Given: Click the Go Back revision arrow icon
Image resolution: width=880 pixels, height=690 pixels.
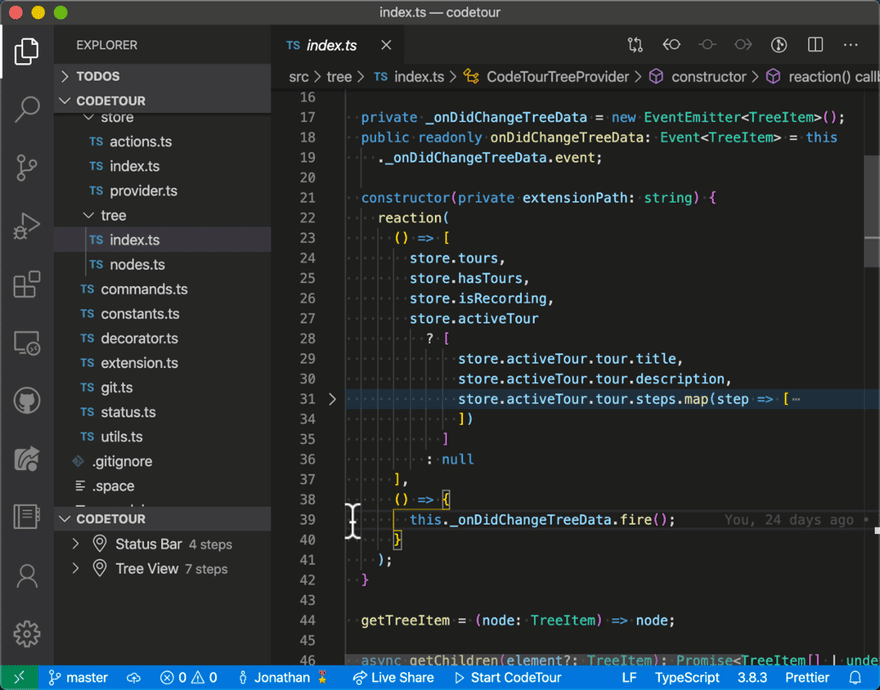Looking at the screenshot, I should (x=671, y=45).
